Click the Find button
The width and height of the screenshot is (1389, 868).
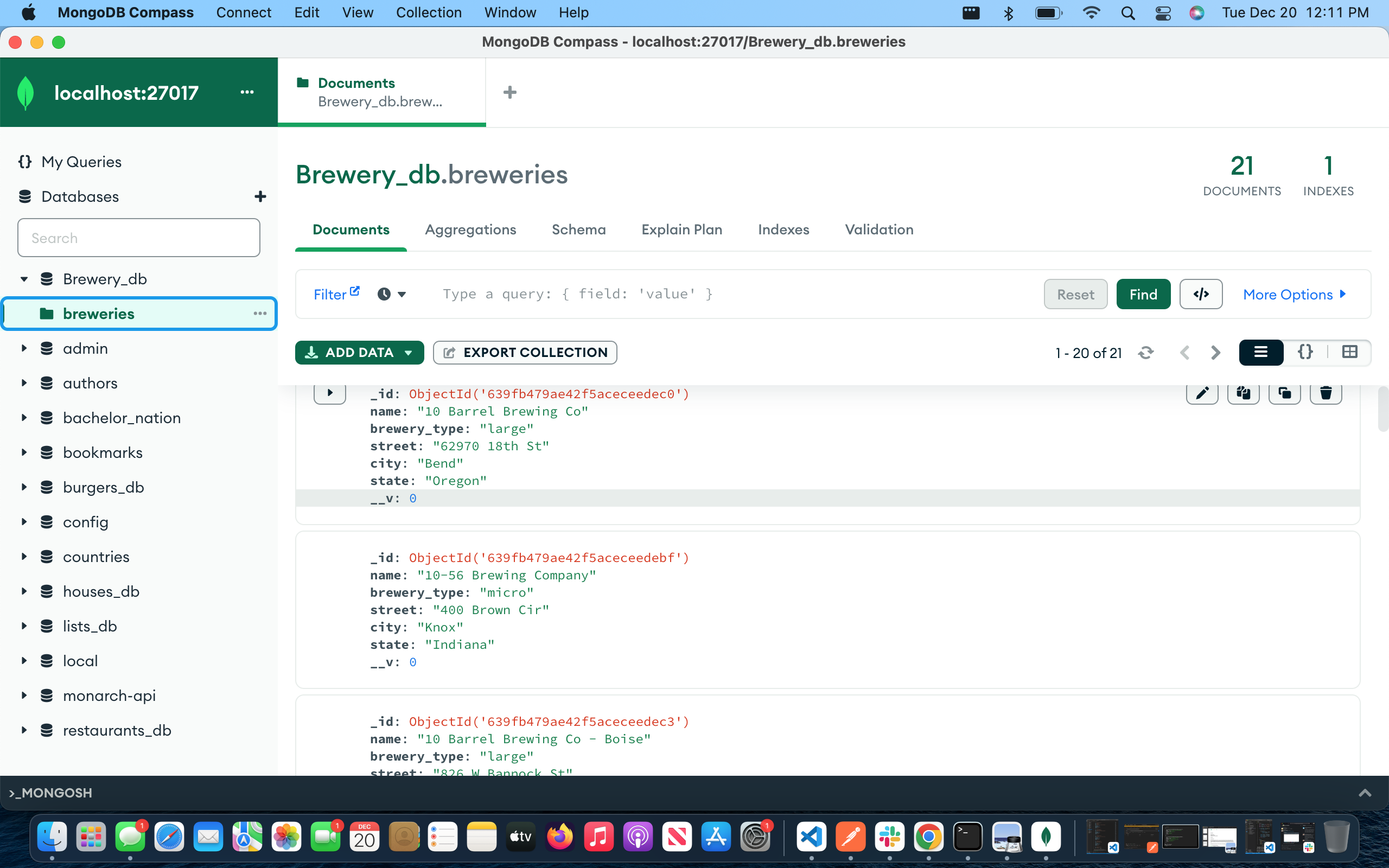click(1143, 295)
